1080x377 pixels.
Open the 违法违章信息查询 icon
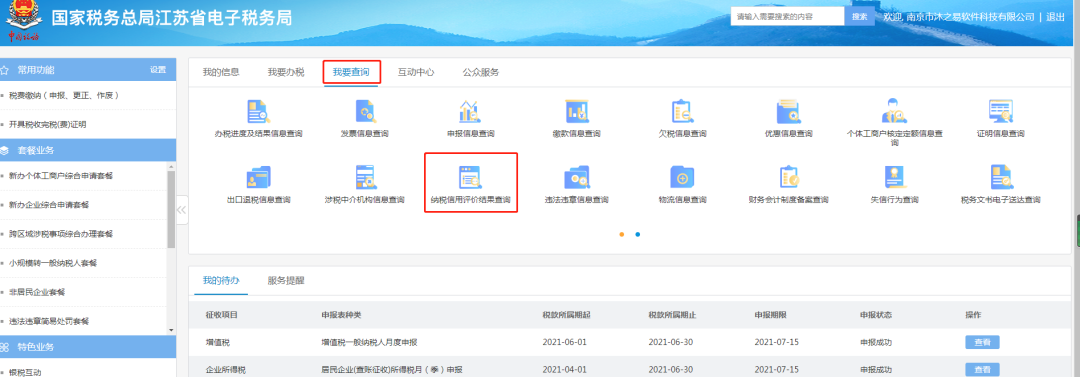[576, 177]
